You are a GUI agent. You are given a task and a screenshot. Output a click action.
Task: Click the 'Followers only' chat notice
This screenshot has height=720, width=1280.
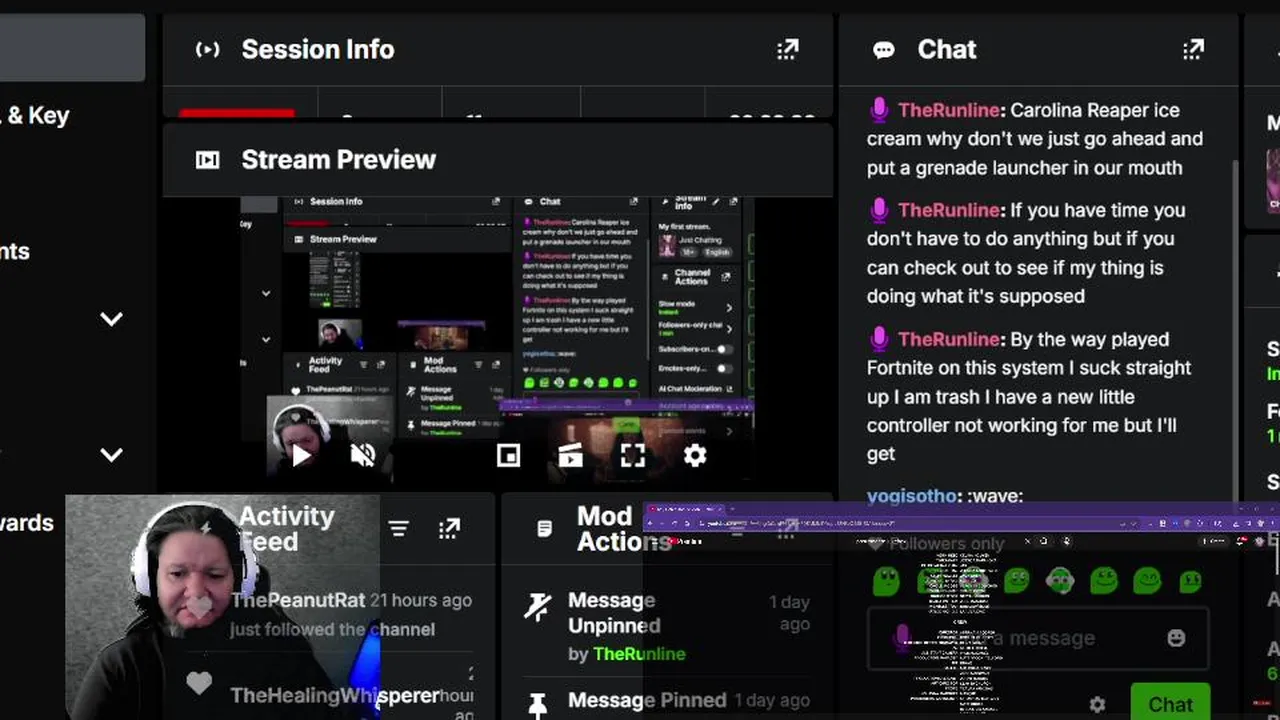pyautogui.click(x=946, y=544)
